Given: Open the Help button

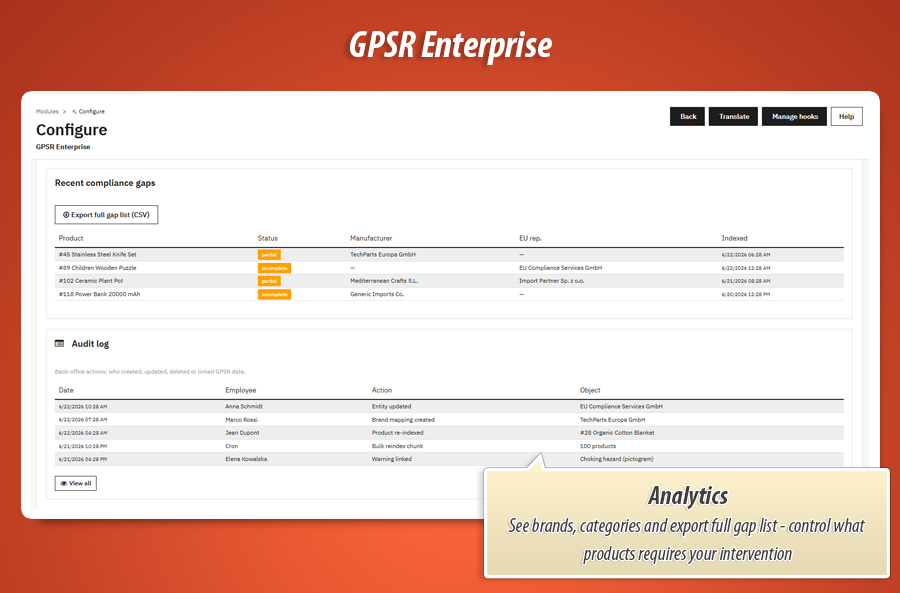Looking at the screenshot, I should [x=847, y=117].
